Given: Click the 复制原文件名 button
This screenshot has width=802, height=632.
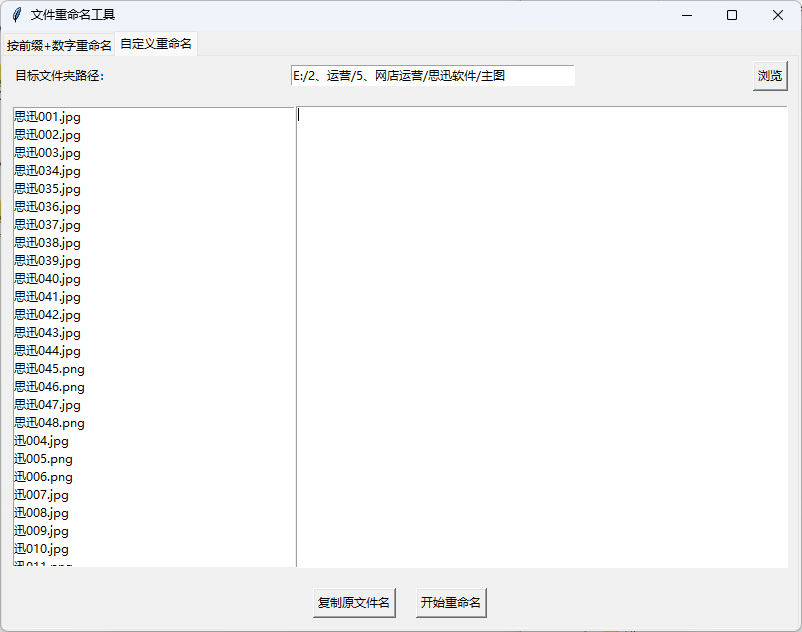Looking at the screenshot, I should [354, 603].
